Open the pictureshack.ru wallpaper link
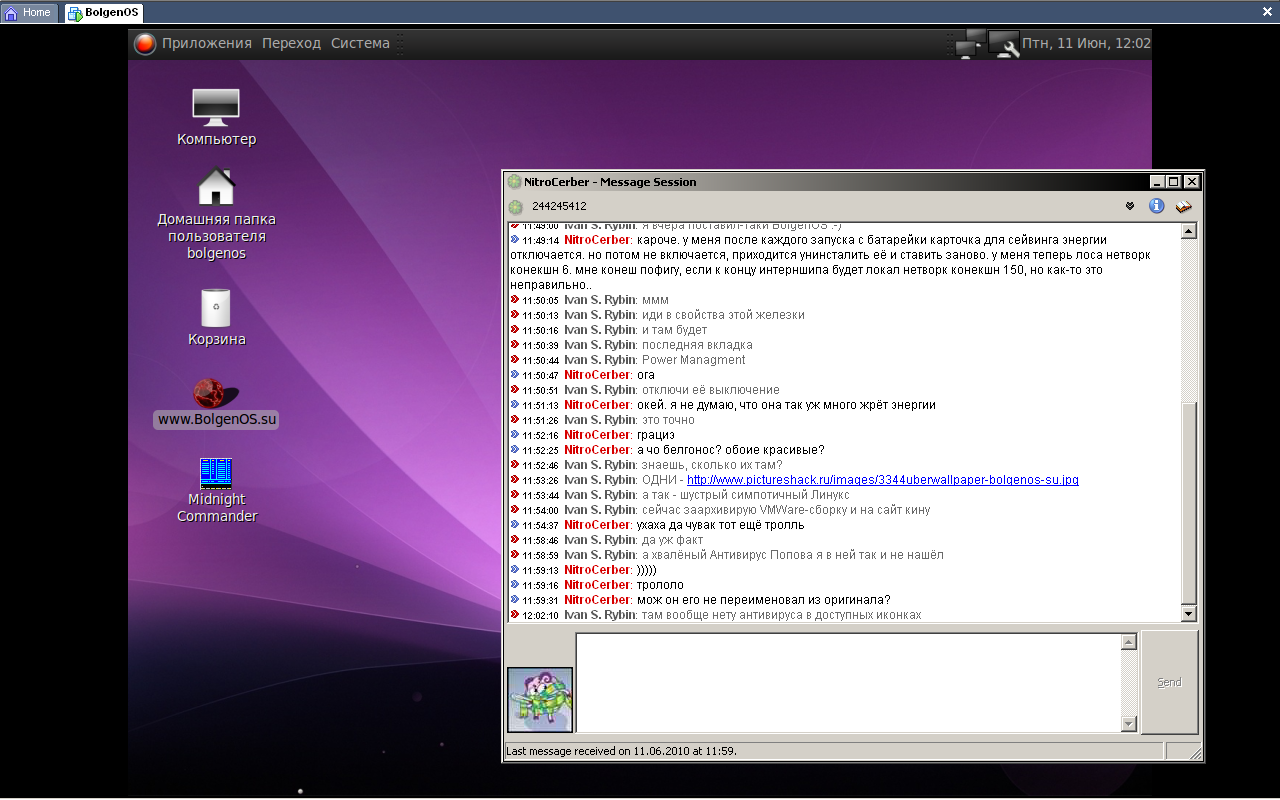1280x800 pixels. pos(883,480)
